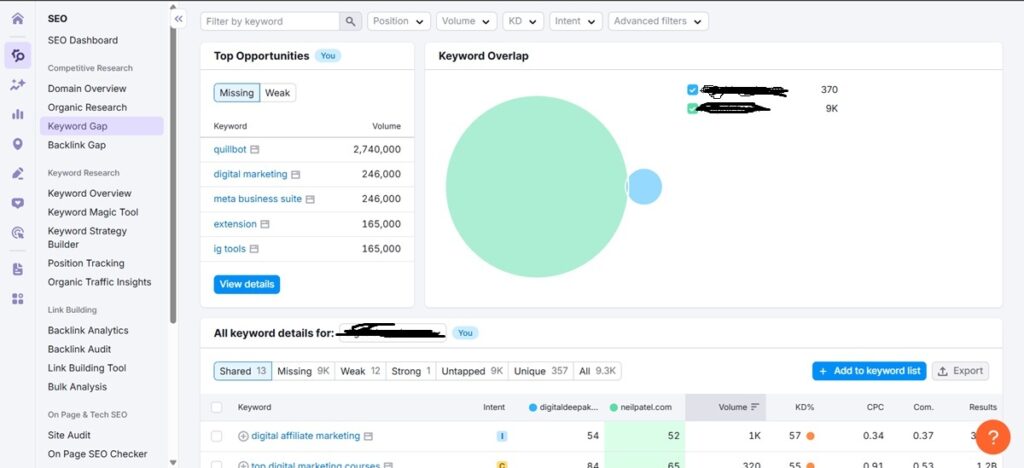
Task: Open the redacted domain selector dropdown
Action: point(392,333)
